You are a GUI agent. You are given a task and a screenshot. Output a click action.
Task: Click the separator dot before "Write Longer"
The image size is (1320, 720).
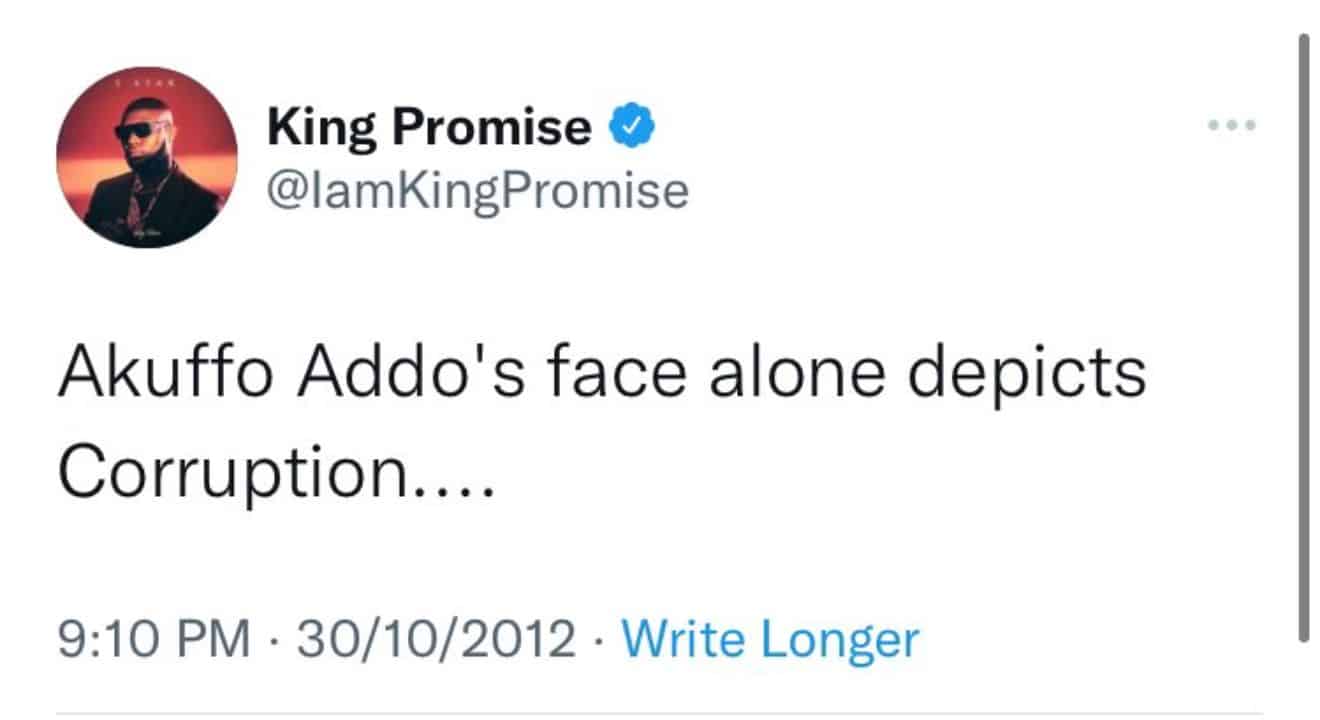(x=599, y=640)
